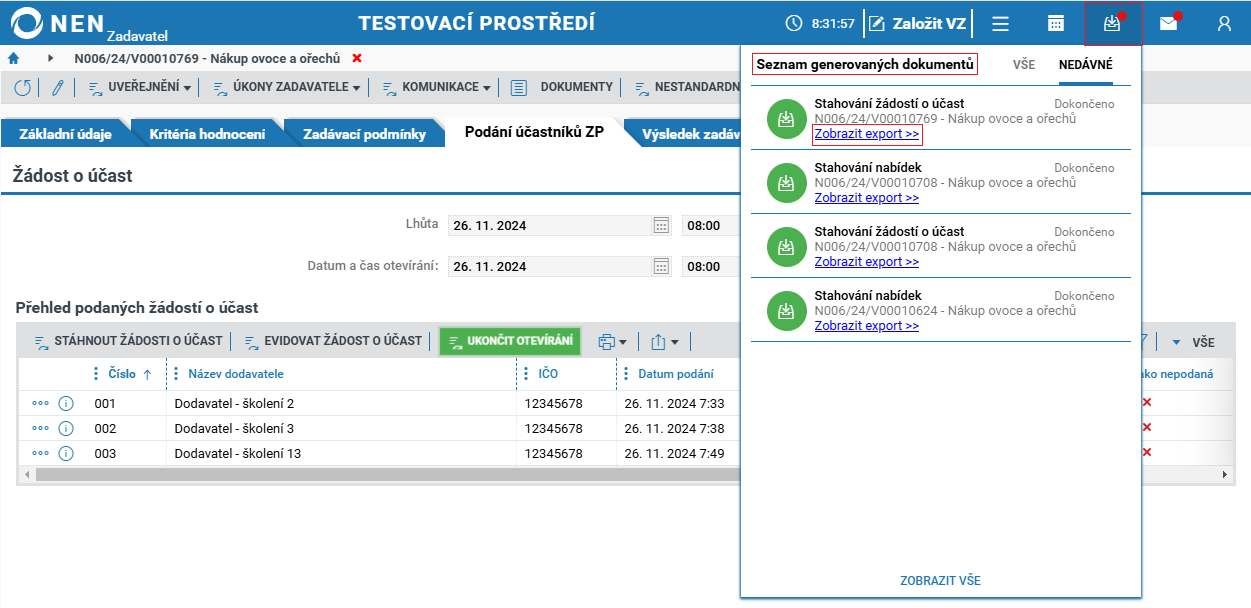1251x608 pixels.
Task: Open row actions dots for row 001
Action: (x=40, y=403)
